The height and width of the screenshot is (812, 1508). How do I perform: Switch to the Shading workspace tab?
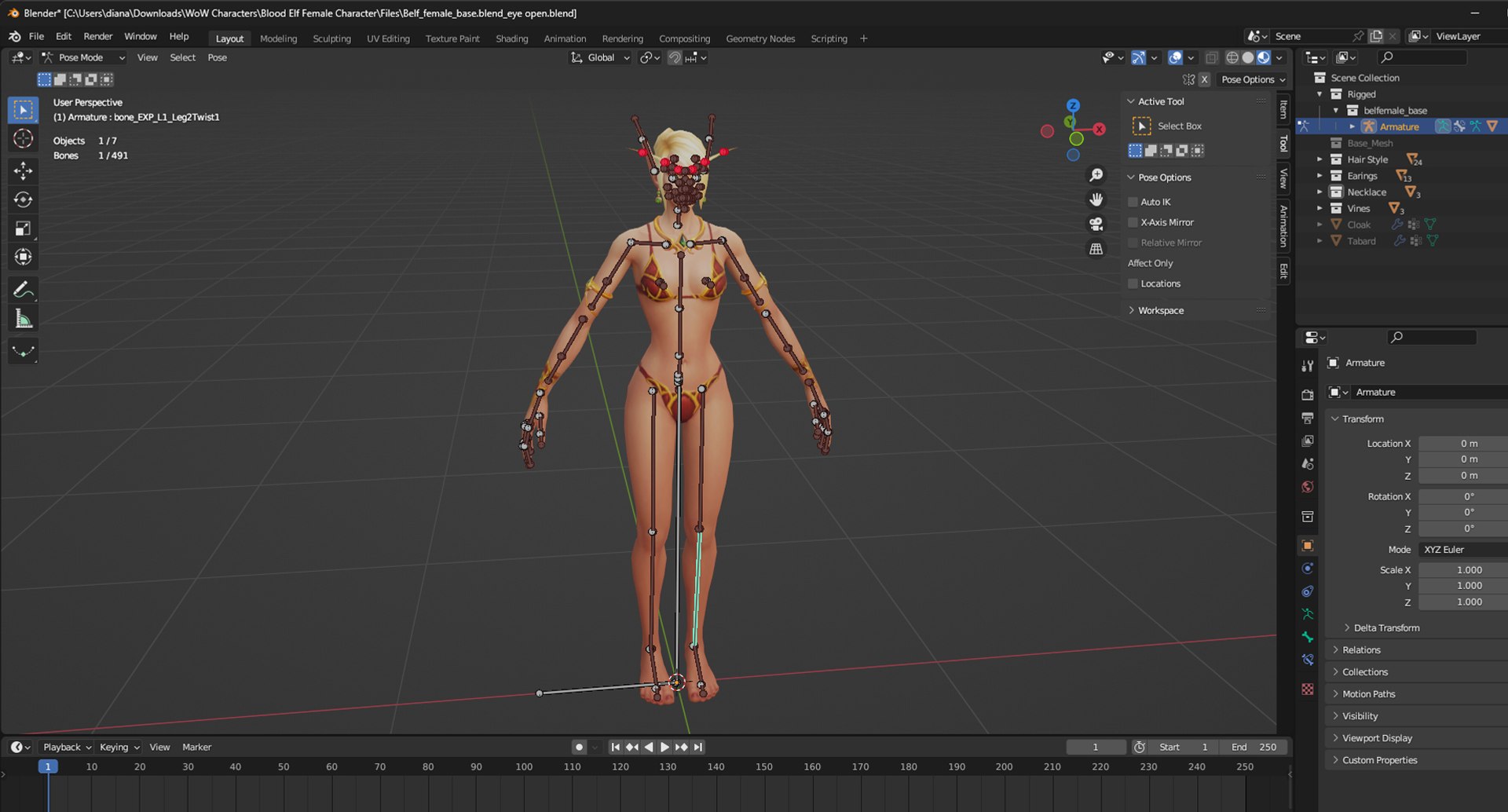[x=511, y=38]
